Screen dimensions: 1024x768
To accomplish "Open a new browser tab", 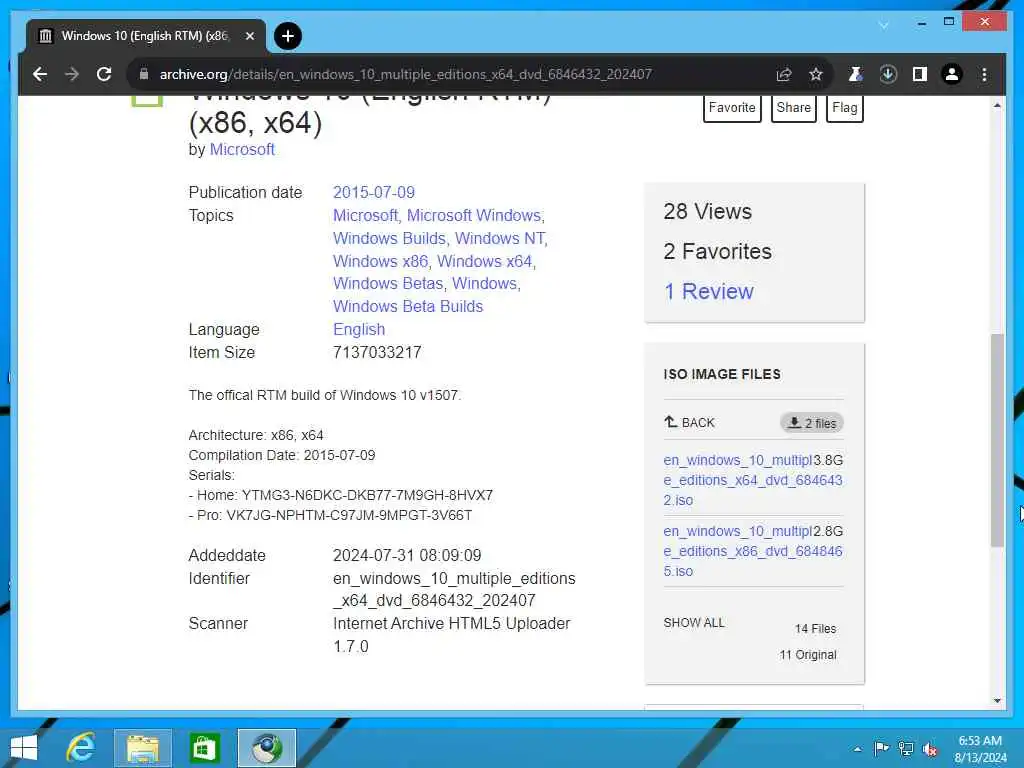I will pos(287,36).
